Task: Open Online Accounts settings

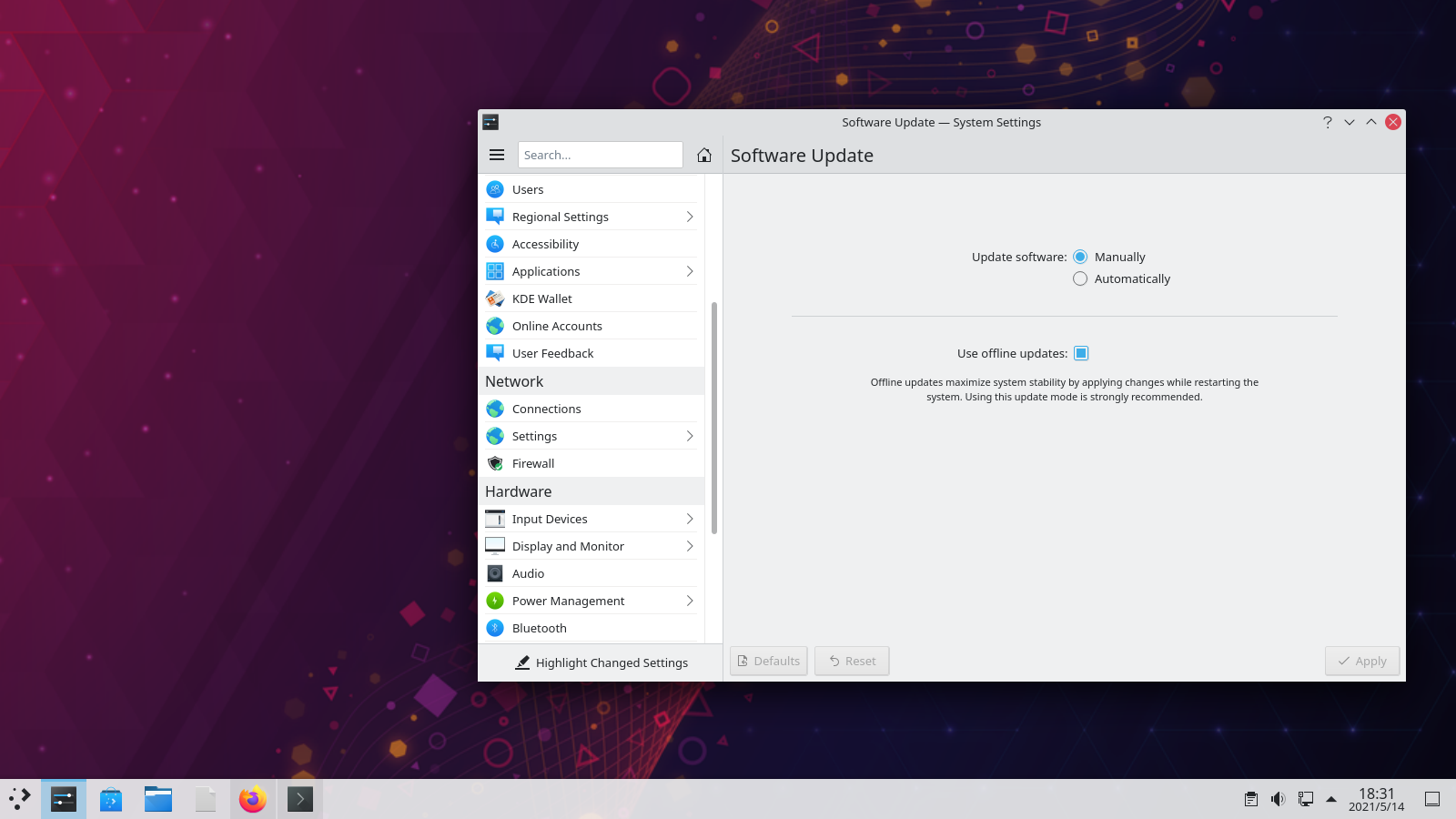Action: 557,326
